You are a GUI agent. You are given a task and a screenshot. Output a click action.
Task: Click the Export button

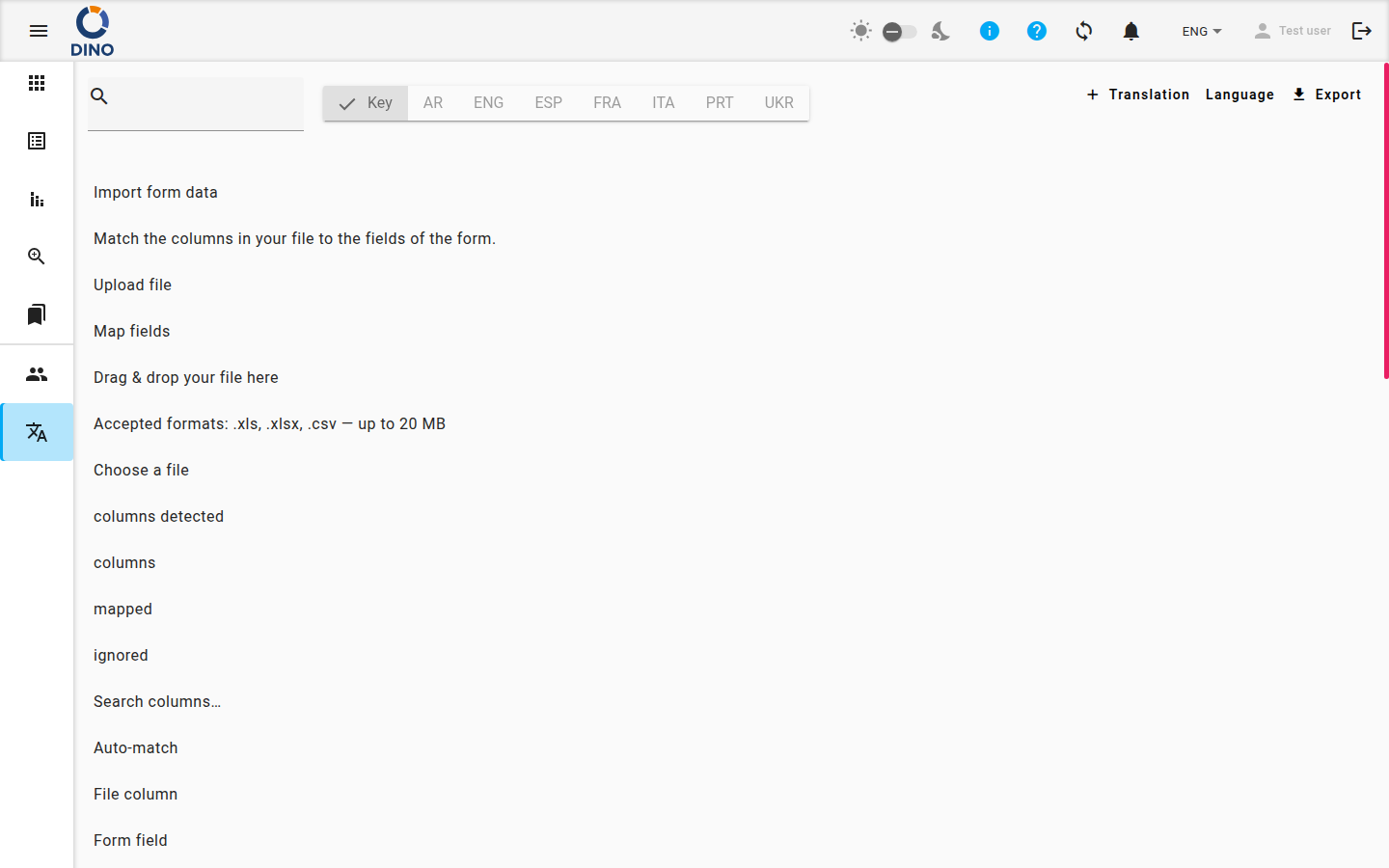coord(1326,95)
